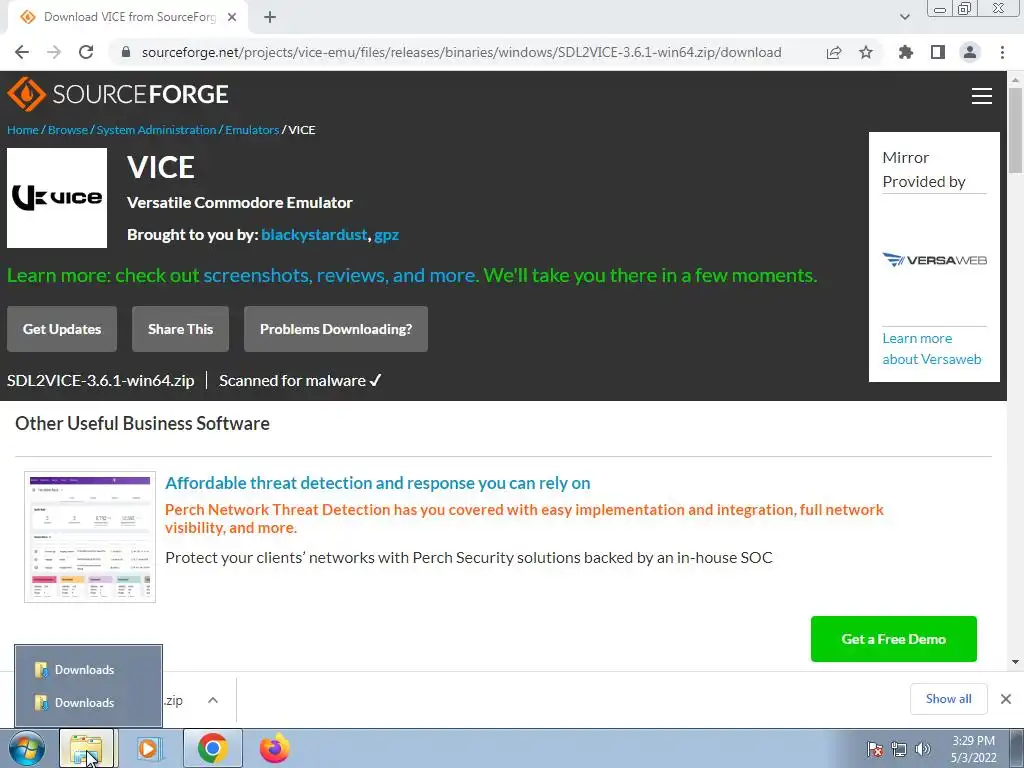The image size is (1024, 768).
Task: Open System Administration breadcrumb link
Action: 156,130
